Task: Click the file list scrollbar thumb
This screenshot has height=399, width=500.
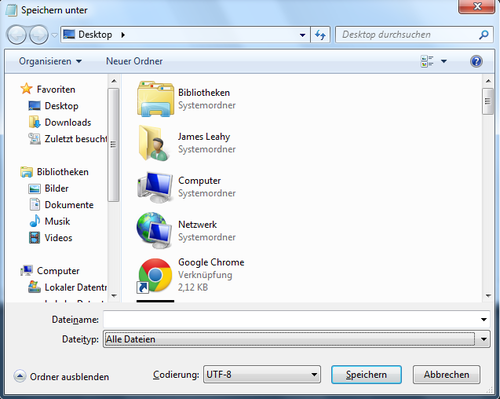Action: click(488, 102)
